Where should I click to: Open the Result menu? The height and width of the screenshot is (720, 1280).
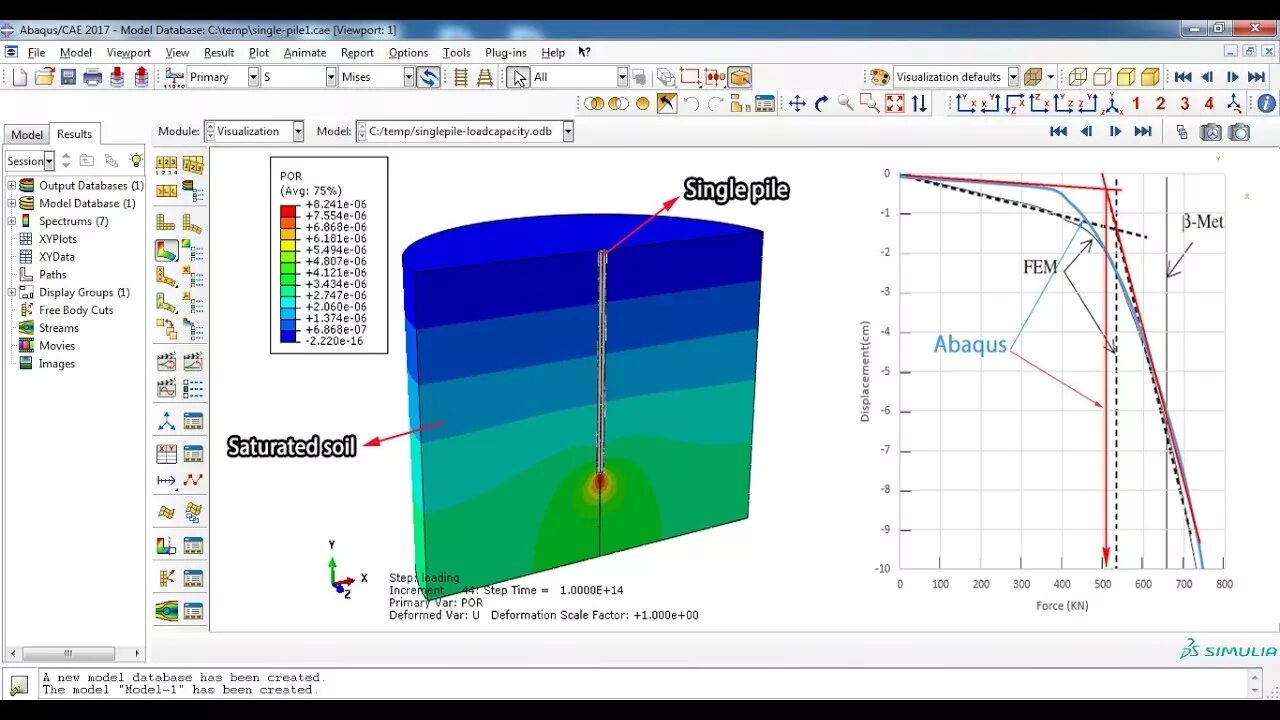pyautogui.click(x=219, y=53)
